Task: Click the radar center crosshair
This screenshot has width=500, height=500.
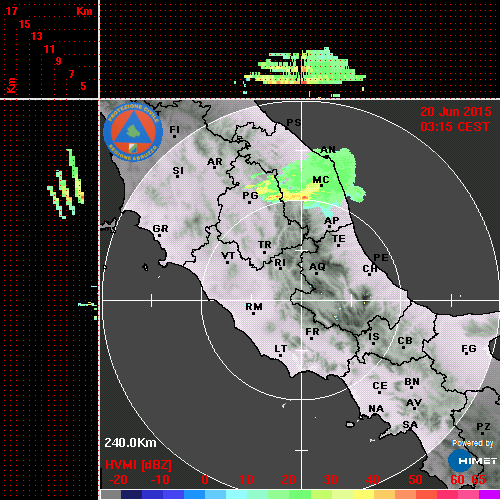Action: 302,300
